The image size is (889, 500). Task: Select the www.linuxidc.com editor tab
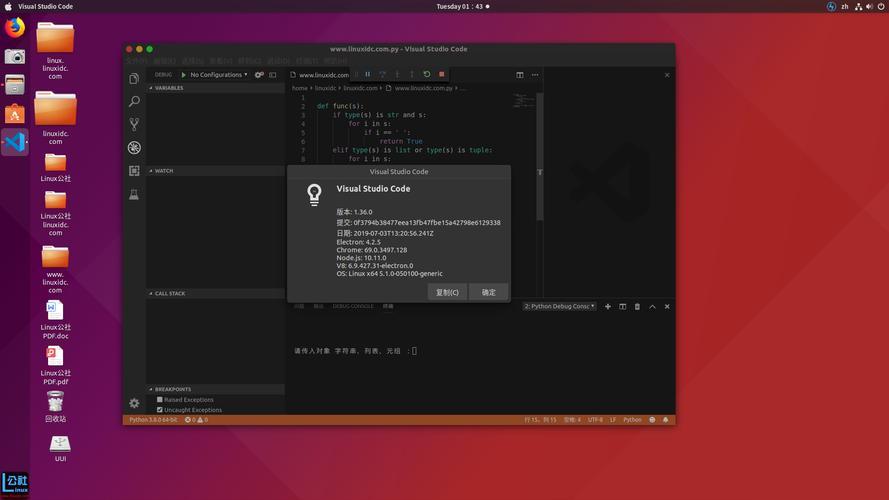tap(319, 75)
